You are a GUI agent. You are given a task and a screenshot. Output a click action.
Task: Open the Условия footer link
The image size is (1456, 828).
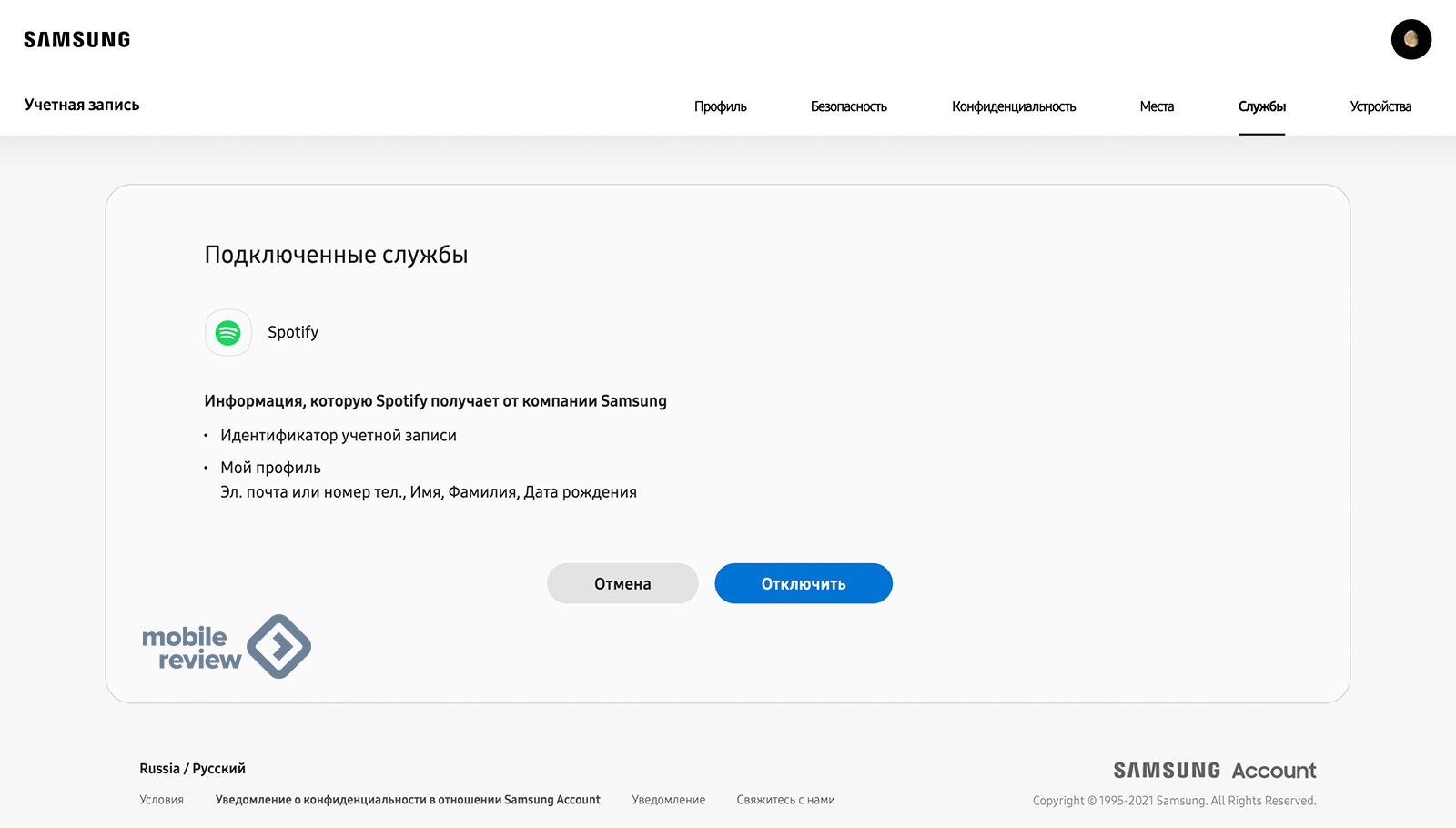(x=161, y=800)
